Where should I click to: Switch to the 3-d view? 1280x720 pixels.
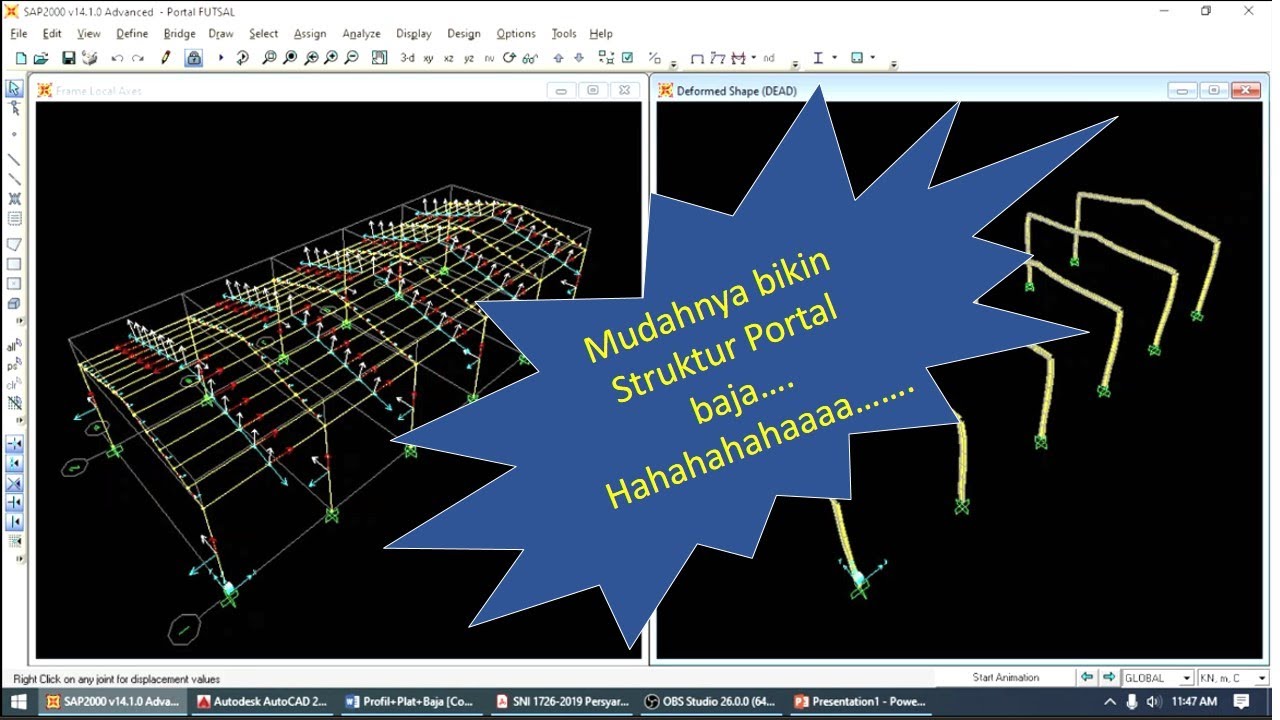(x=407, y=59)
